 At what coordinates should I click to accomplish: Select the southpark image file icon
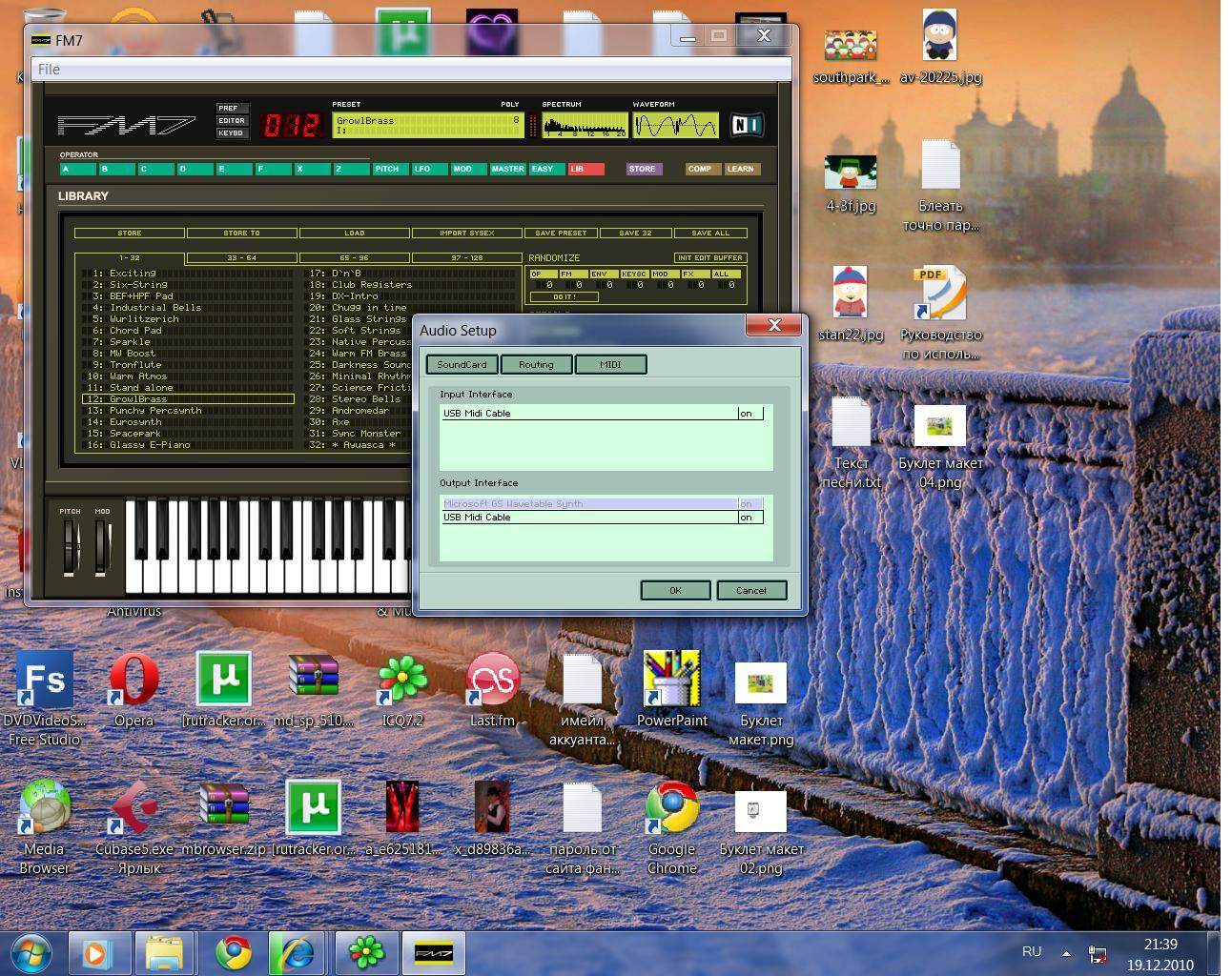click(851, 57)
